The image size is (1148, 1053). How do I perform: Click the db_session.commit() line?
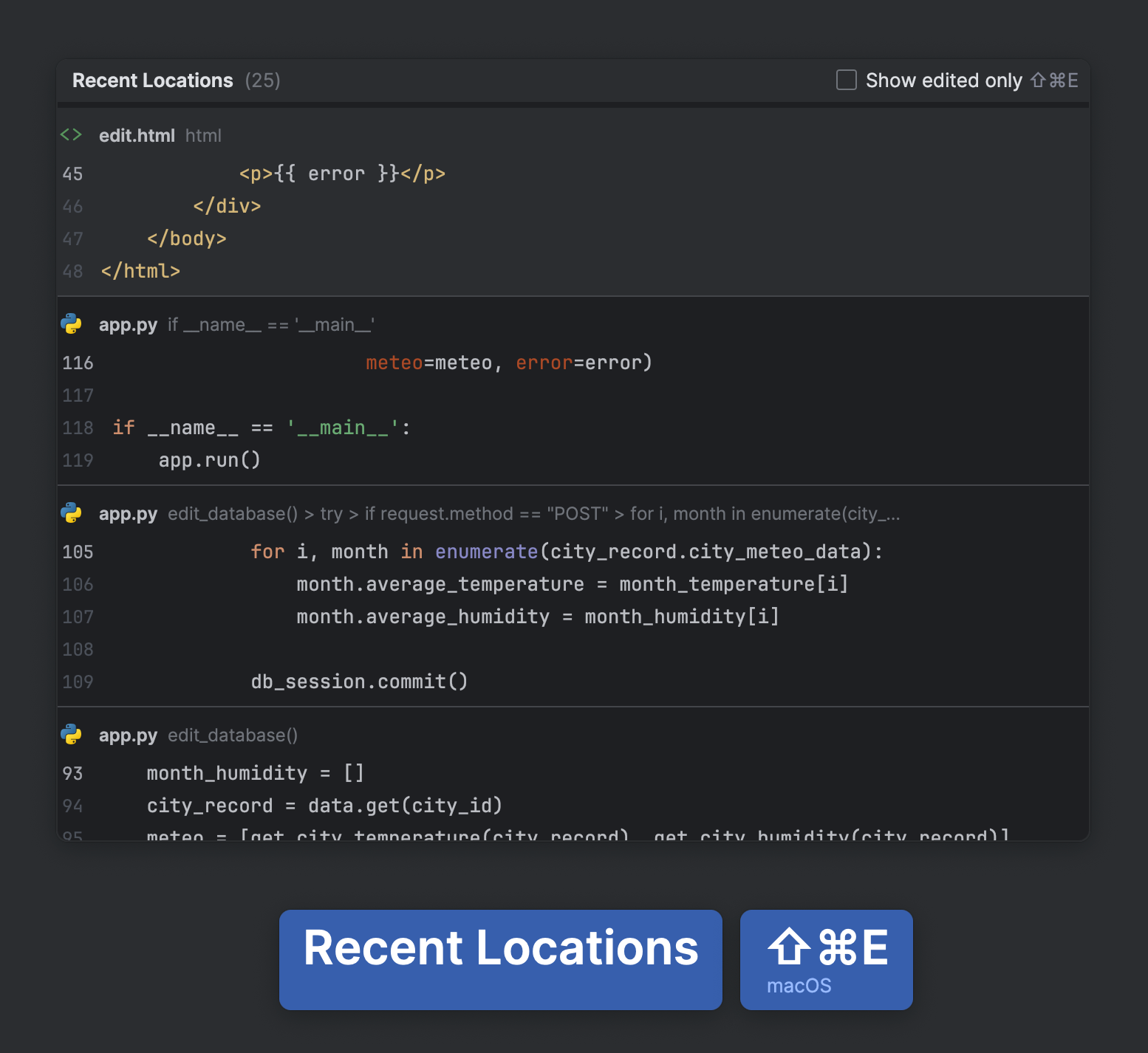[x=358, y=681]
